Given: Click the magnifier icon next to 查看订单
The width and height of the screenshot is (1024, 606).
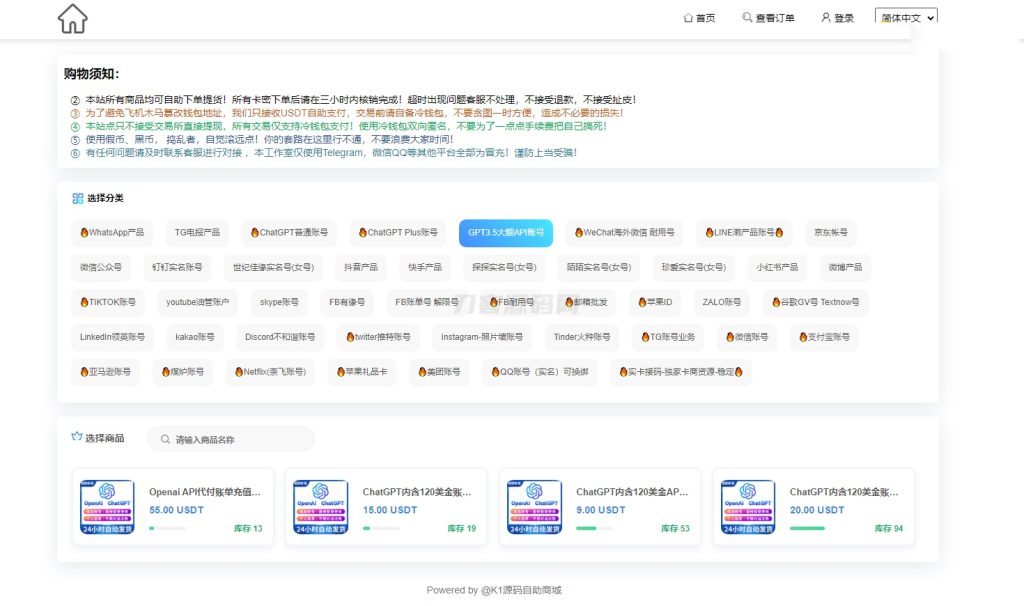Looking at the screenshot, I should pyautogui.click(x=746, y=17).
